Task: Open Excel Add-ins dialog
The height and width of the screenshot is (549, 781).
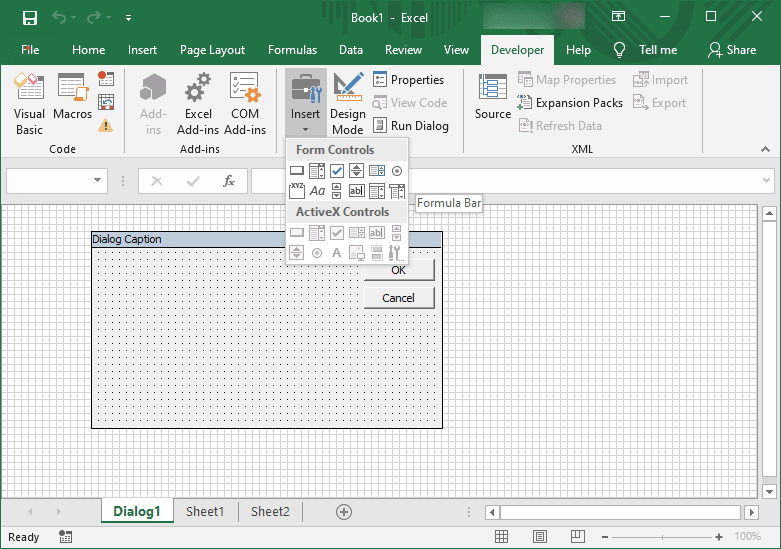Action: coord(198,104)
